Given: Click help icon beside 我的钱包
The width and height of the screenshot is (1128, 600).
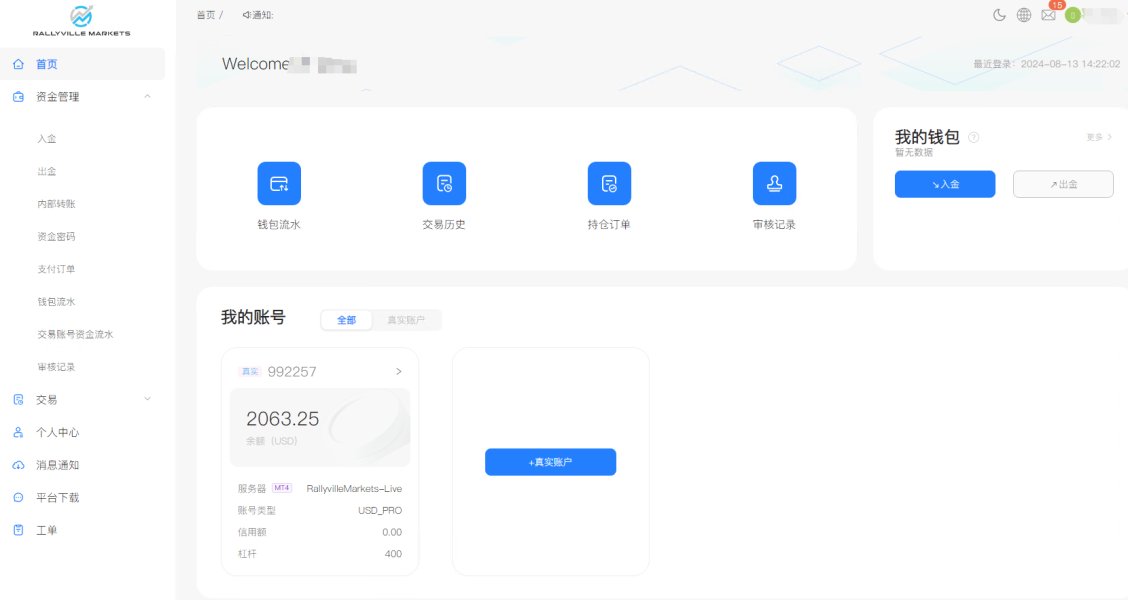Looking at the screenshot, I should coord(973,137).
